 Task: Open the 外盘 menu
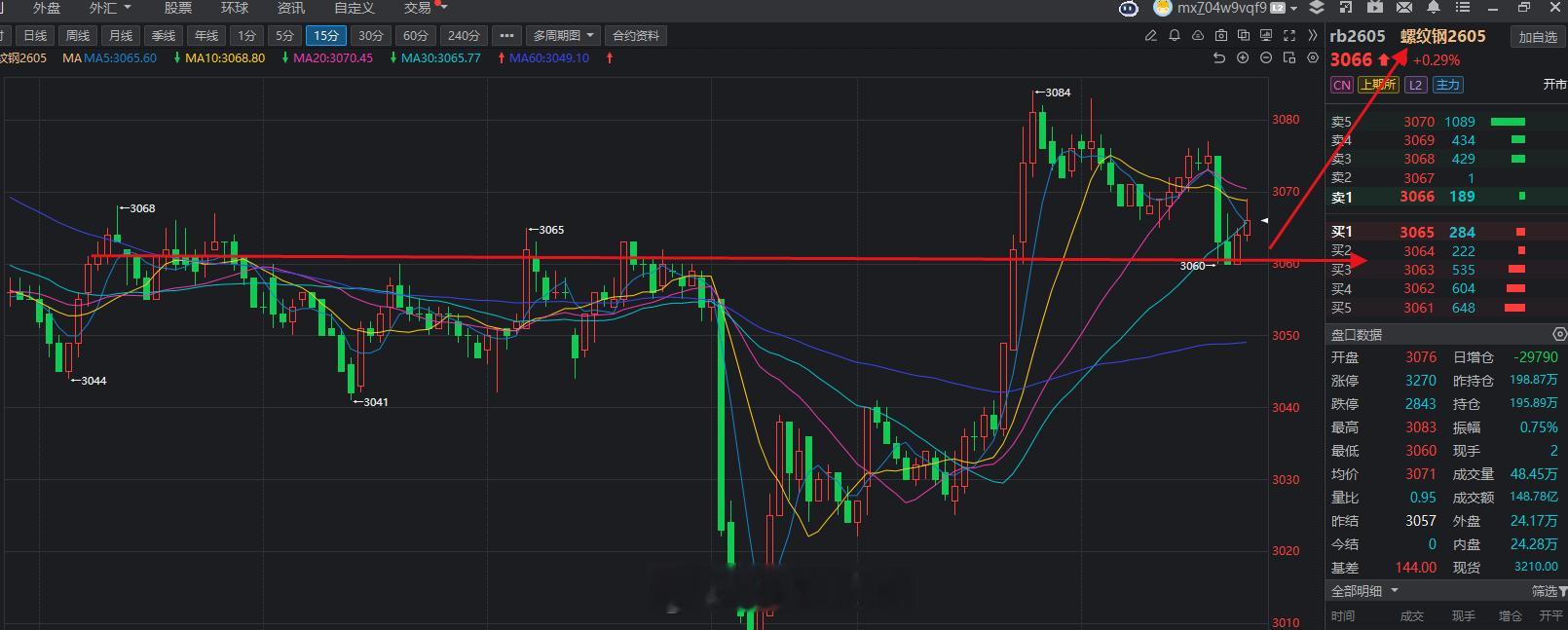point(46,8)
